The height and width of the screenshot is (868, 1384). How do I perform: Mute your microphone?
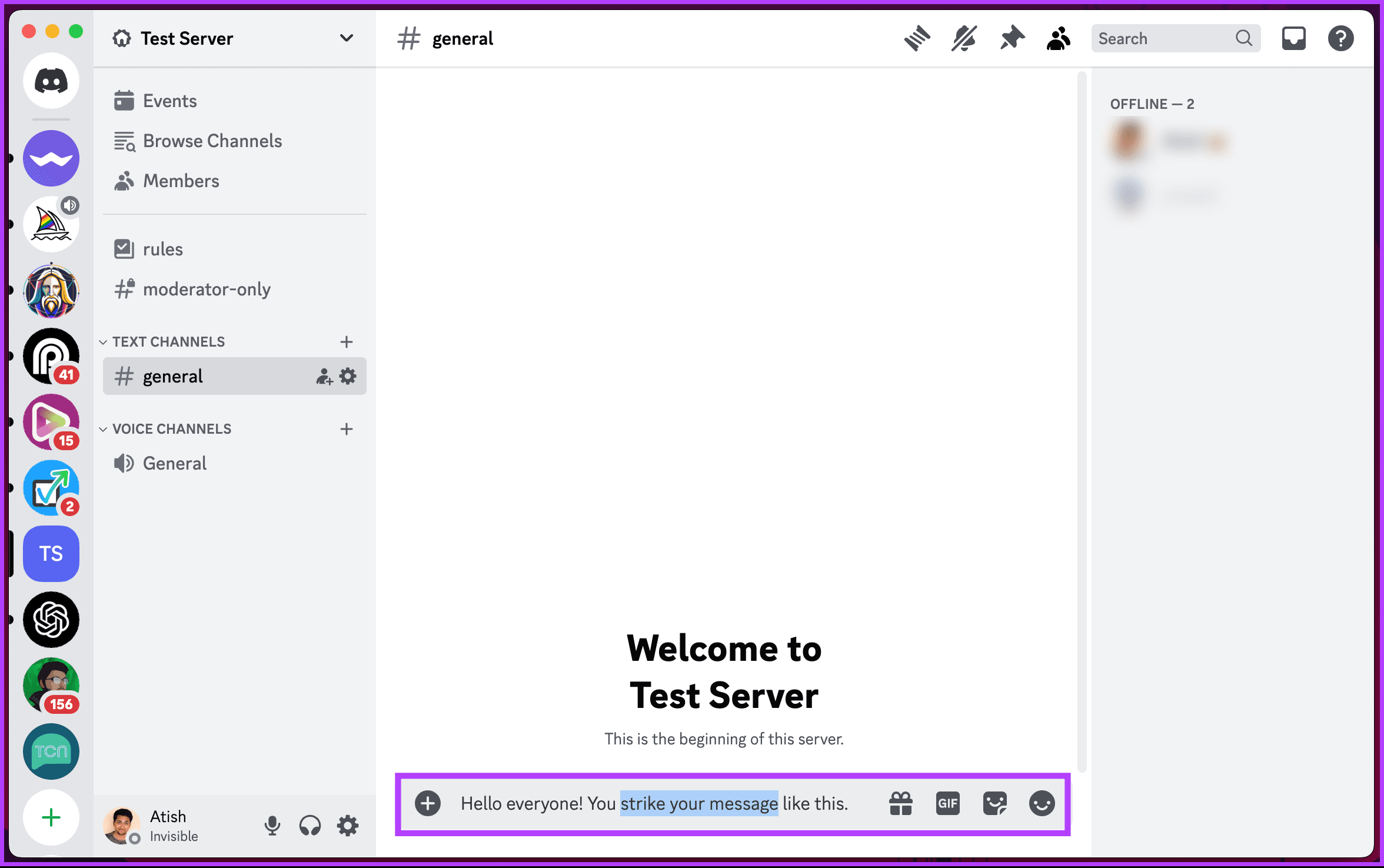tap(272, 825)
